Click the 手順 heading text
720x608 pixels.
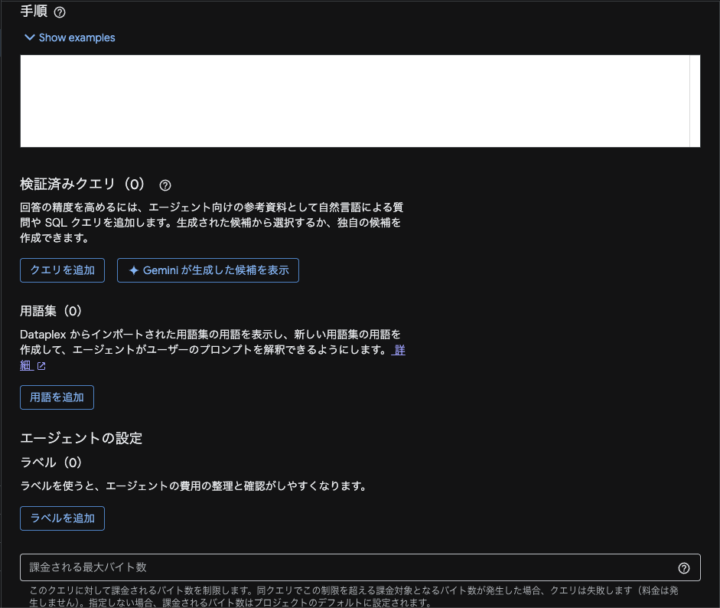(x=33, y=12)
